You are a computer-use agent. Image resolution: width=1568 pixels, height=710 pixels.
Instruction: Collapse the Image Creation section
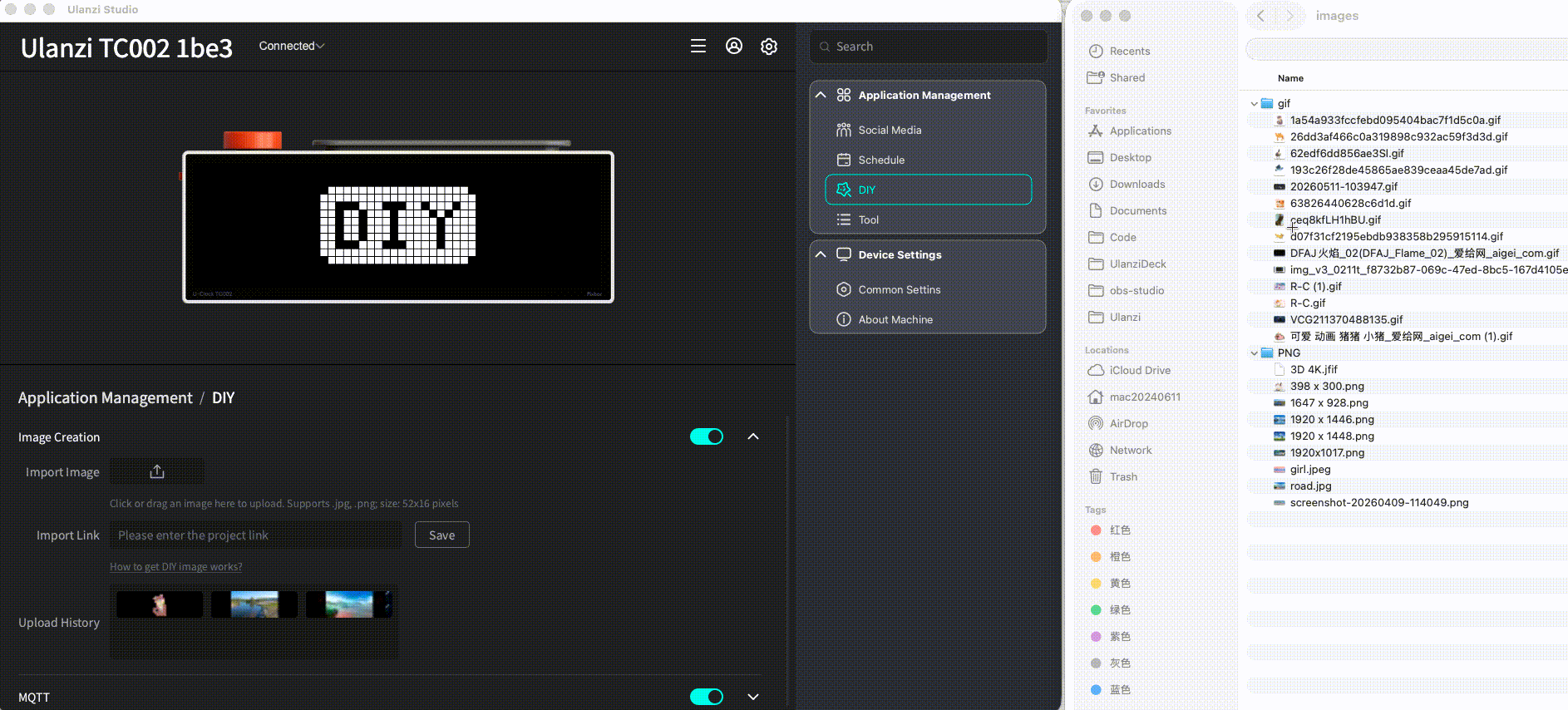coord(753,436)
